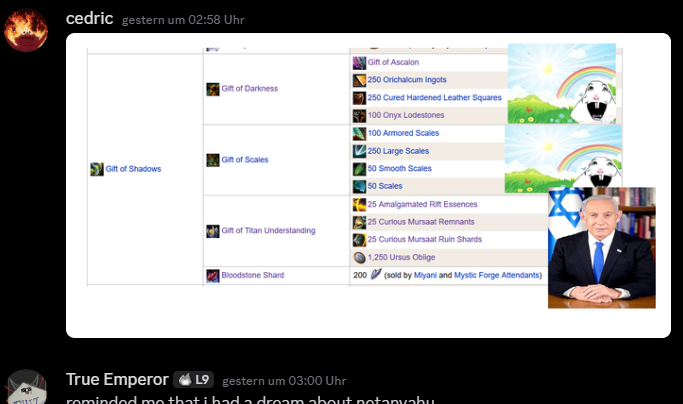
Task: Click the Gift of Darkness icon
Action: pyautogui.click(x=213, y=89)
